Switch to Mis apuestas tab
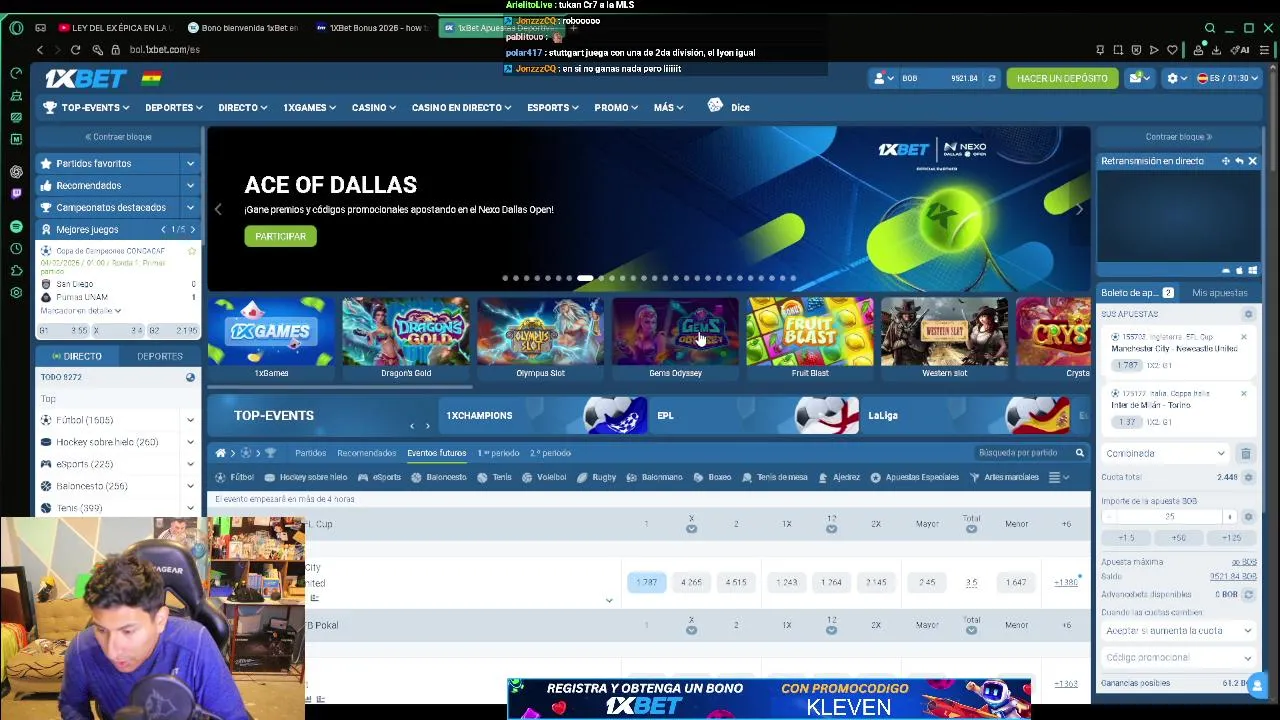 tap(1219, 293)
